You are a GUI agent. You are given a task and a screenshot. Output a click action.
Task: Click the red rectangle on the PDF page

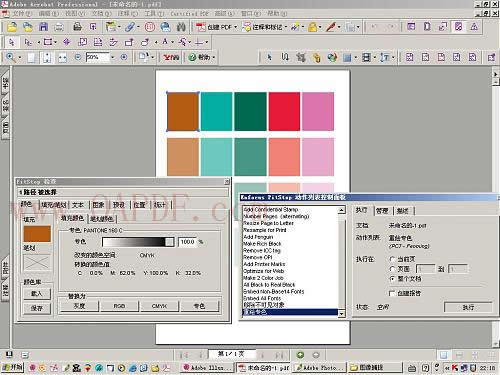pyautogui.click(x=284, y=111)
